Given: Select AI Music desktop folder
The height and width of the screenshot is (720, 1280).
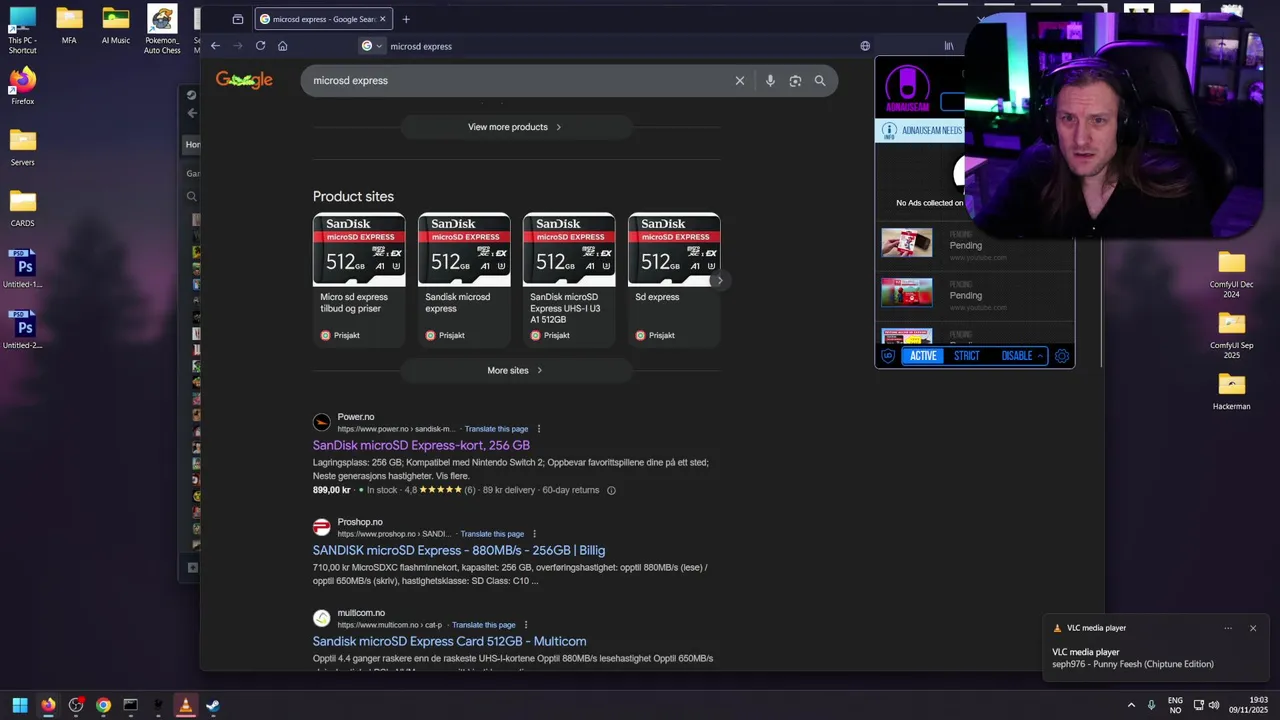Looking at the screenshot, I should 116,27.
